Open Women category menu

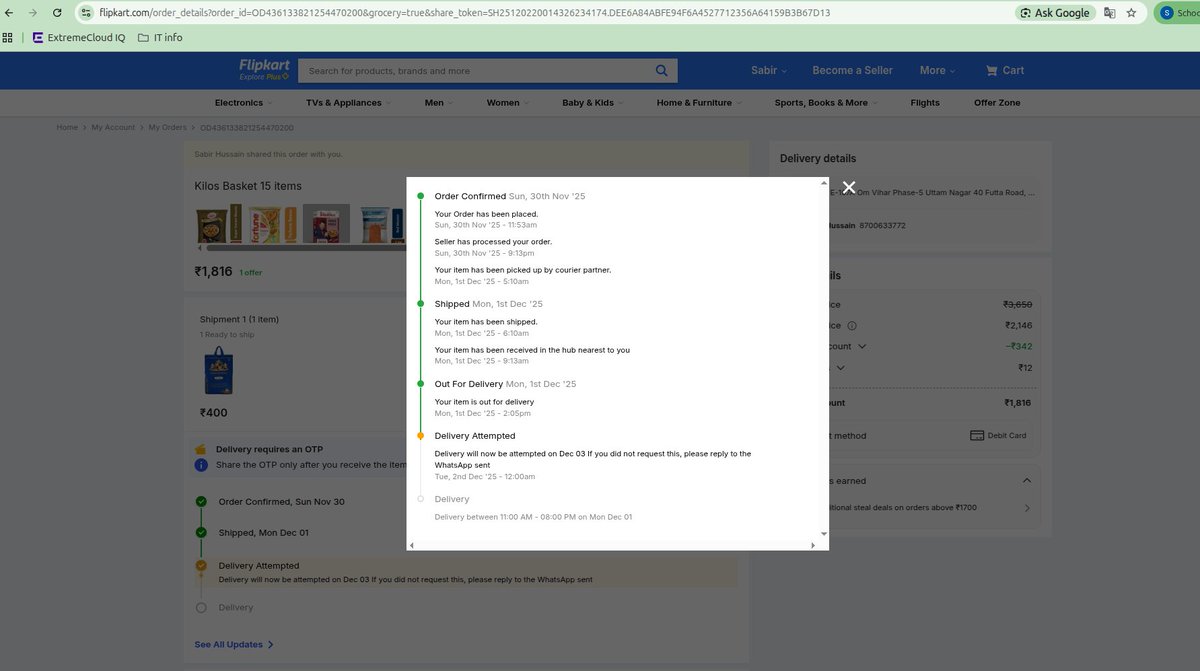pos(507,103)
